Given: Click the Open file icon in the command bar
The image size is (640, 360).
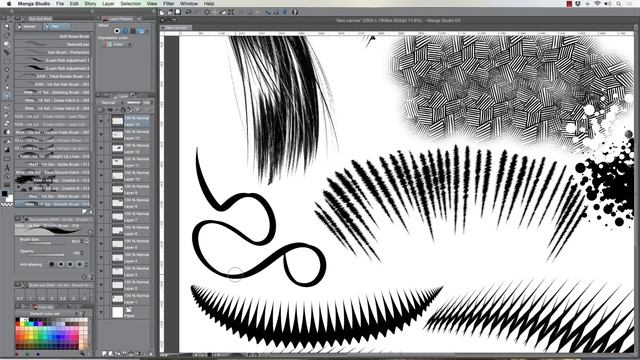Looking at the screenshot, I should [x=170, y=12].
